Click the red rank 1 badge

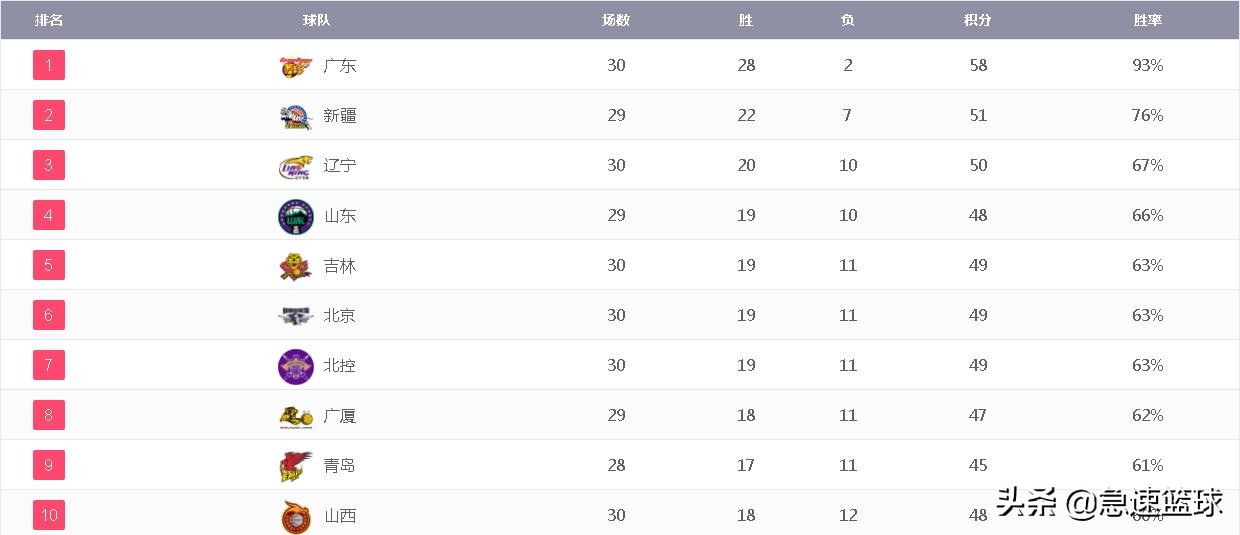tap(49, 65)
